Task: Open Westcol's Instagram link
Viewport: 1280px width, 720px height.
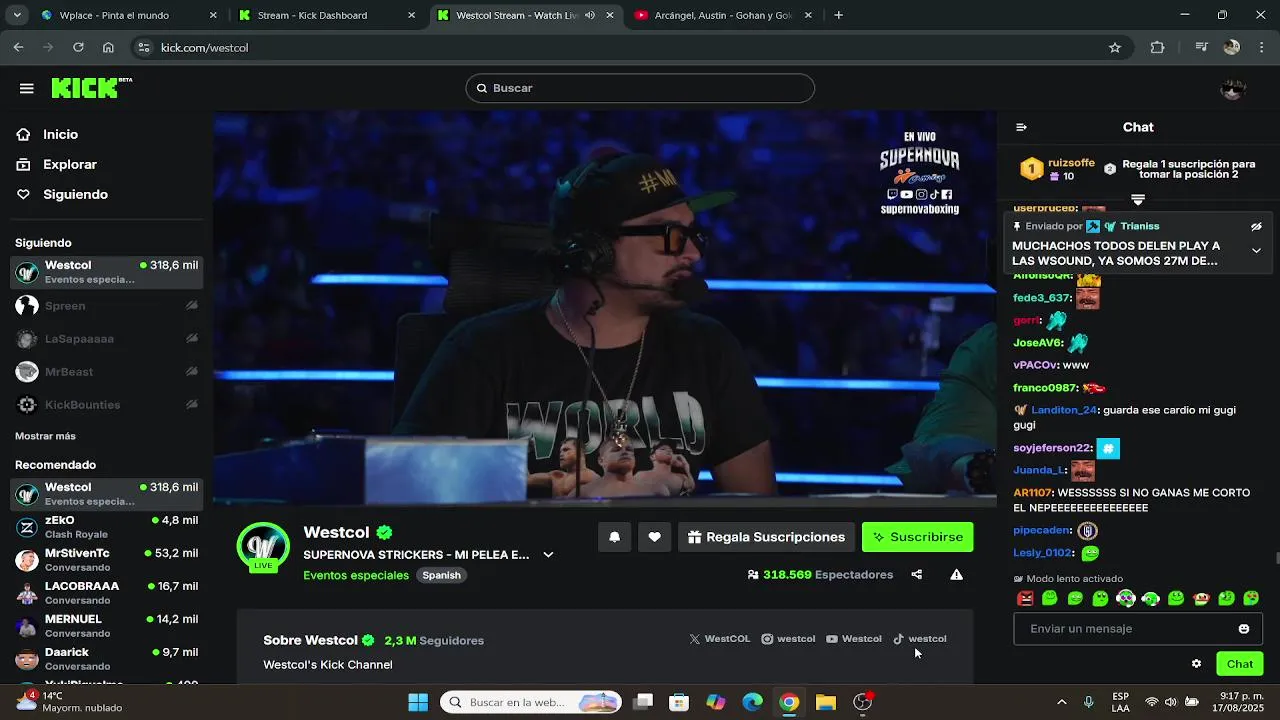Action: click(788, 639)
